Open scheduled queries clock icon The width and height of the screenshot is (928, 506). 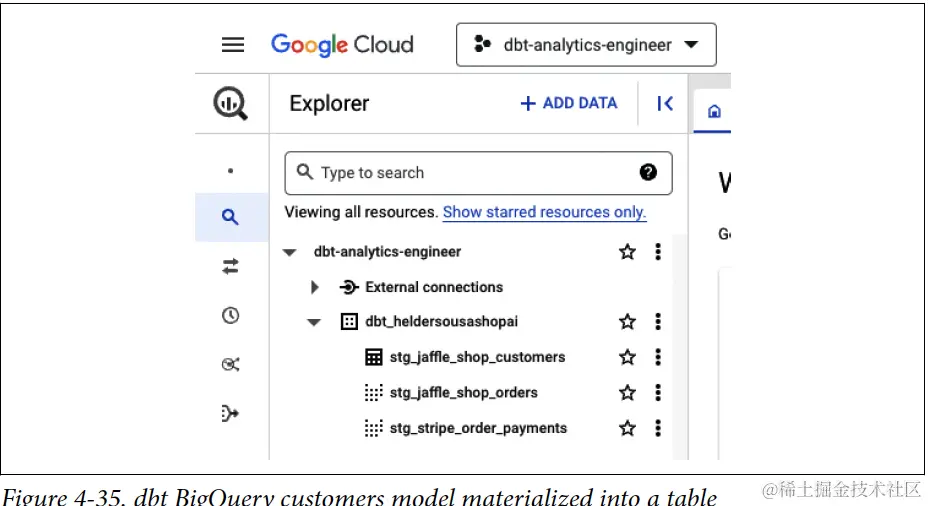point(231,316)
